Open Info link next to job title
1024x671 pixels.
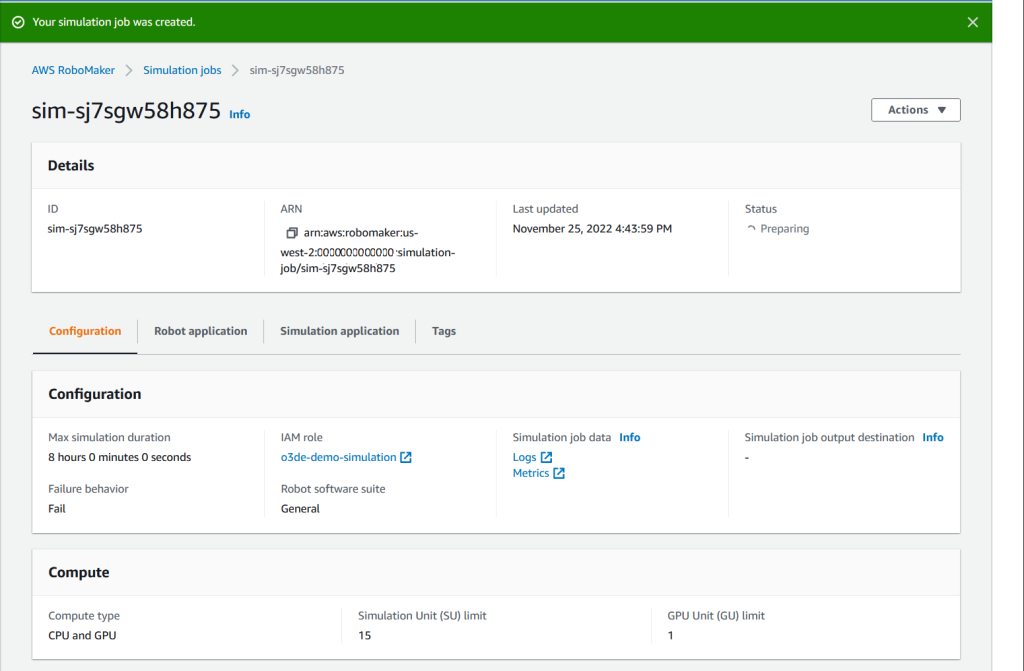pyautogui.click(x=240, y=114)
